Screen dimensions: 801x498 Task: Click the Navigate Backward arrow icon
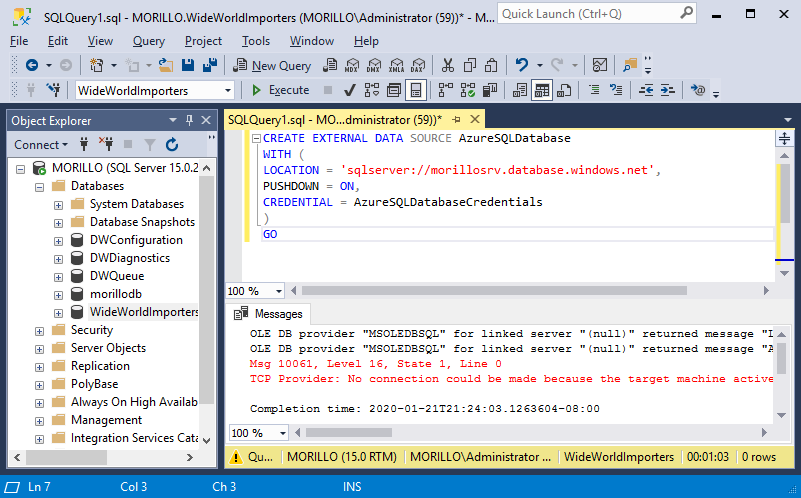pyautogui.click(x=32, y=65)
